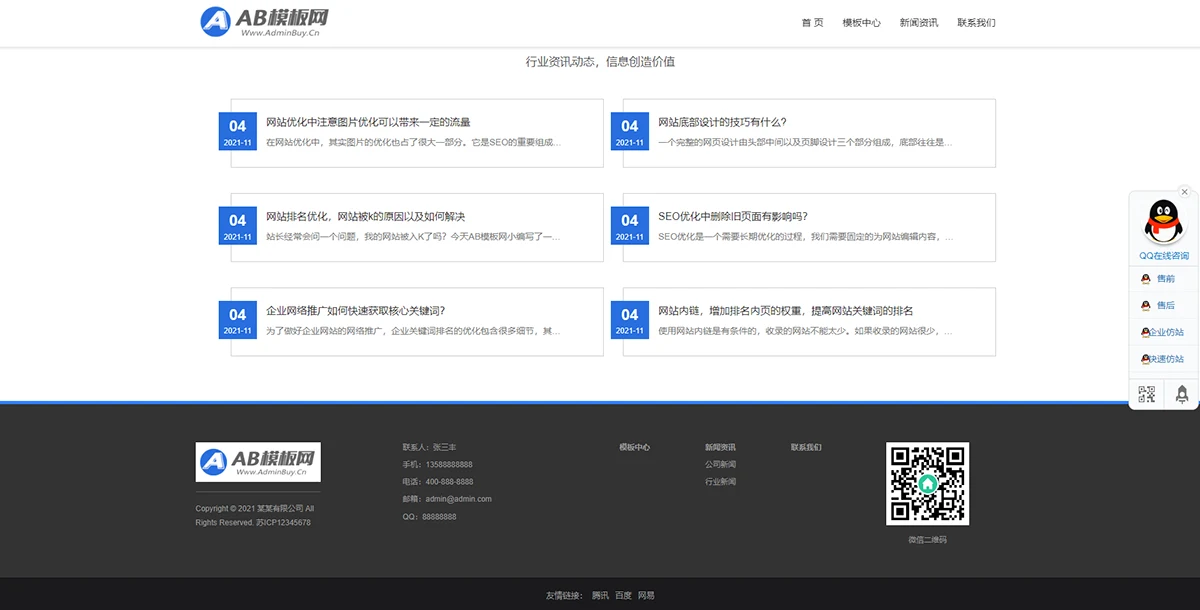
Task: Click the QQ penguin avatar icon
Action: [x=1163, y=222]
